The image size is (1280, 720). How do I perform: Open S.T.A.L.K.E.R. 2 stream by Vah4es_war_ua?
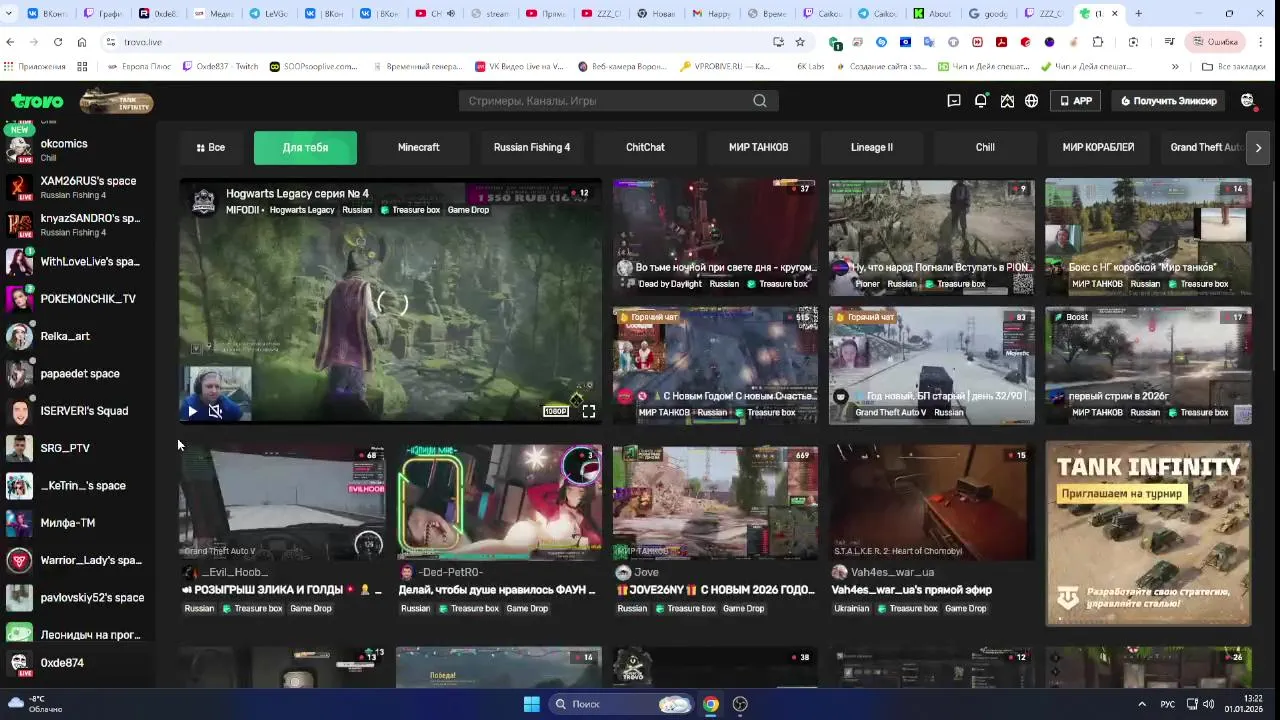click(x=931, y=502)
